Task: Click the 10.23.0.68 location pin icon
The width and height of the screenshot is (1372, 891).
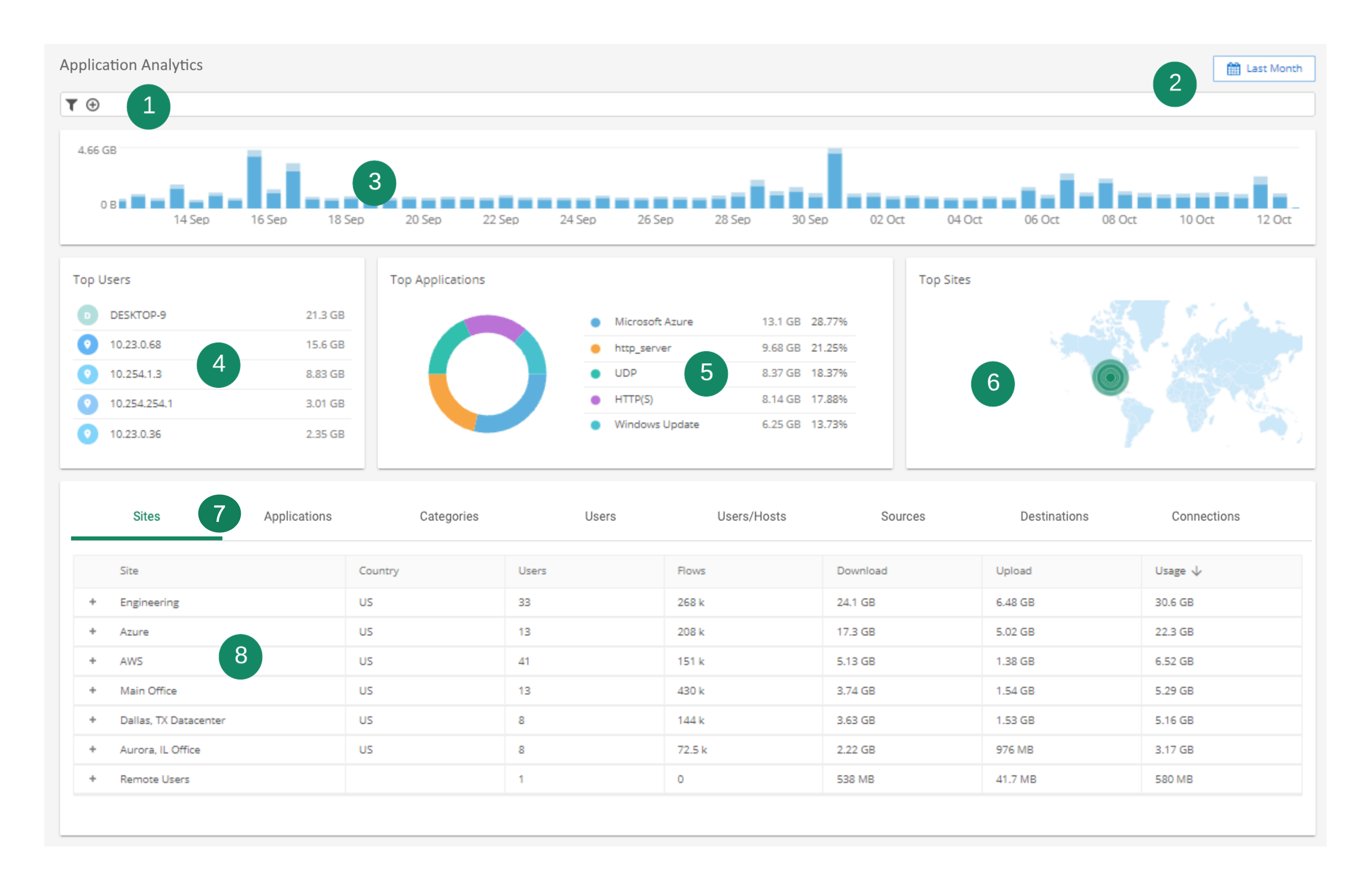Action: pos(88,345)
